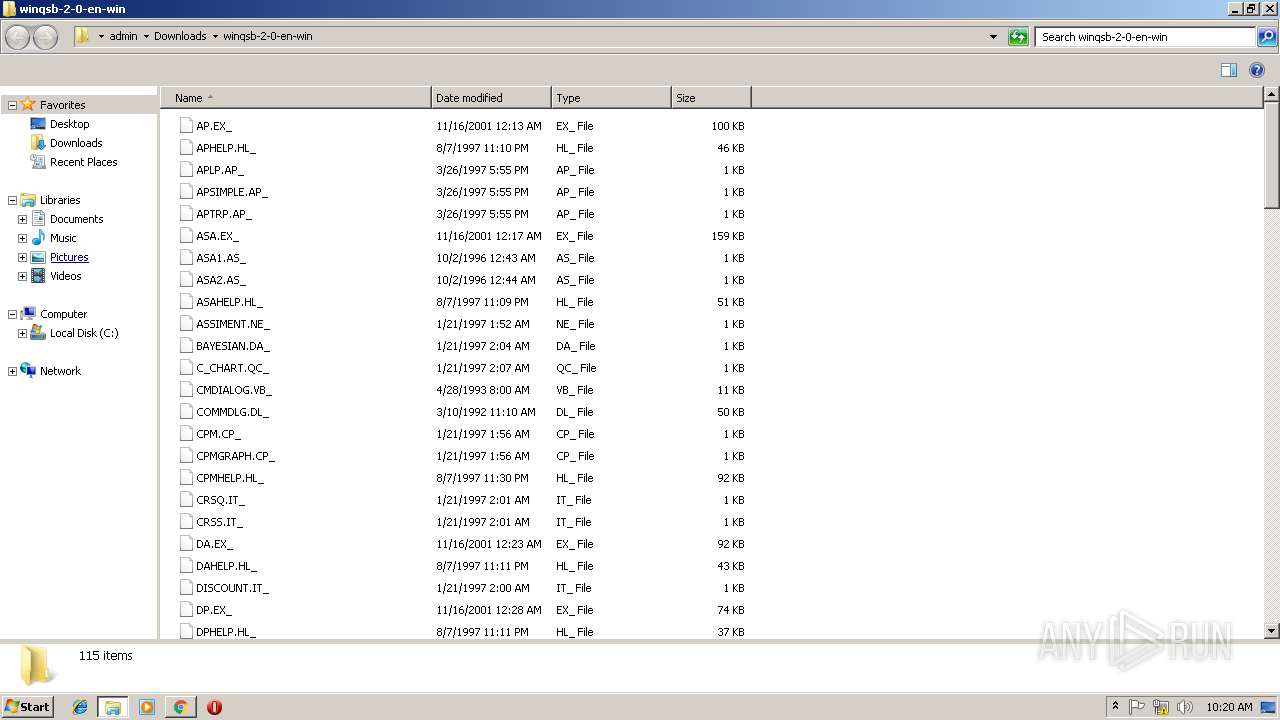
Task: Collapse the Favorites group
Action: pos(12,105)
